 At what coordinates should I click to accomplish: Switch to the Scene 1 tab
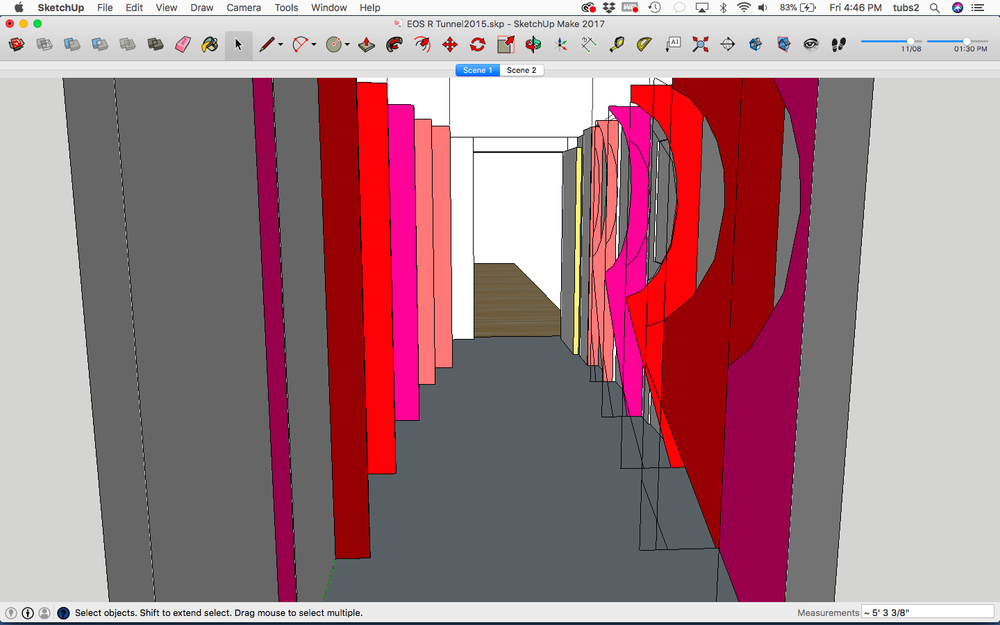coord(478,70)
